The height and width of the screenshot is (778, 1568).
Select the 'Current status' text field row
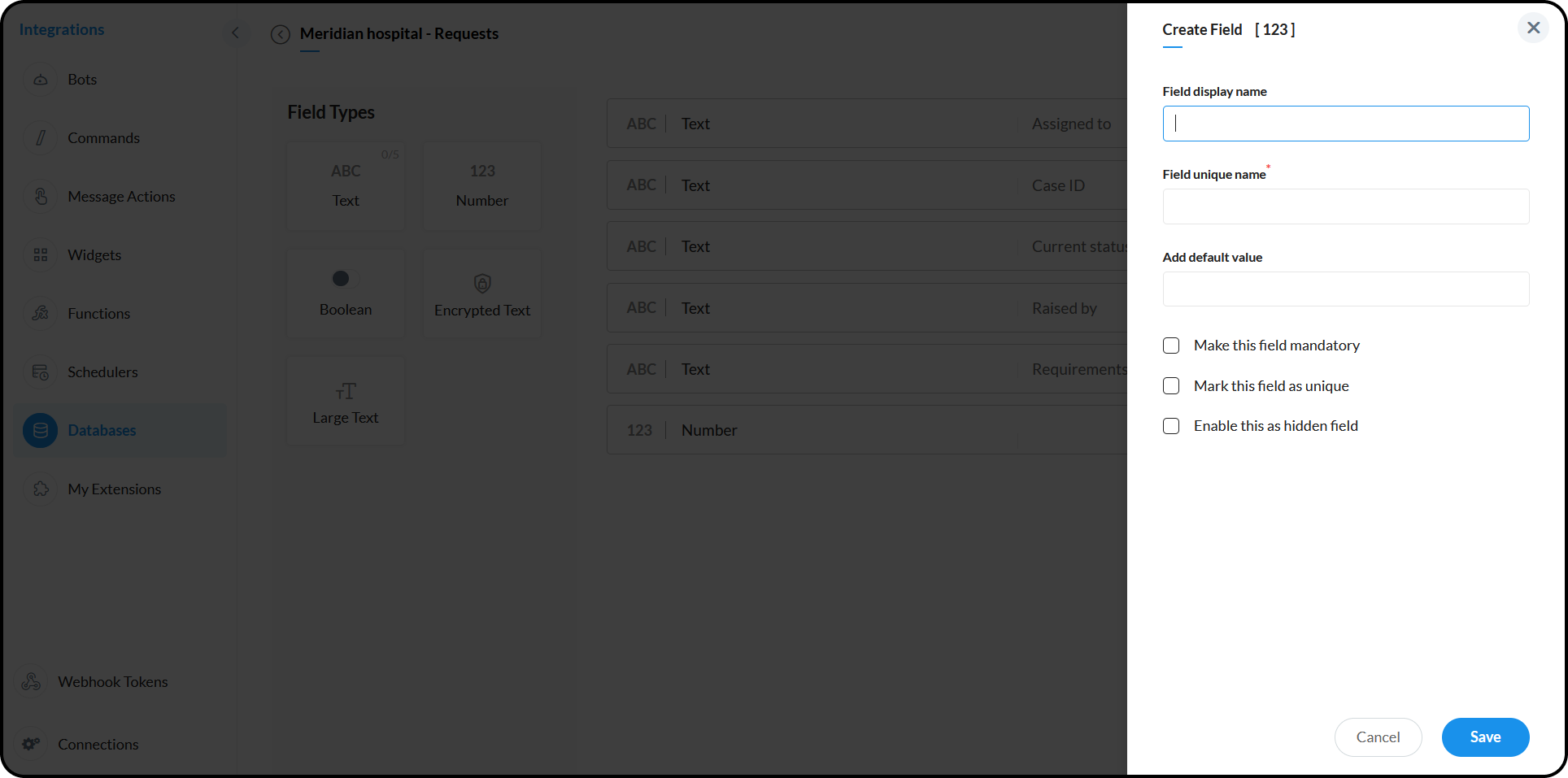coord(867,246)
